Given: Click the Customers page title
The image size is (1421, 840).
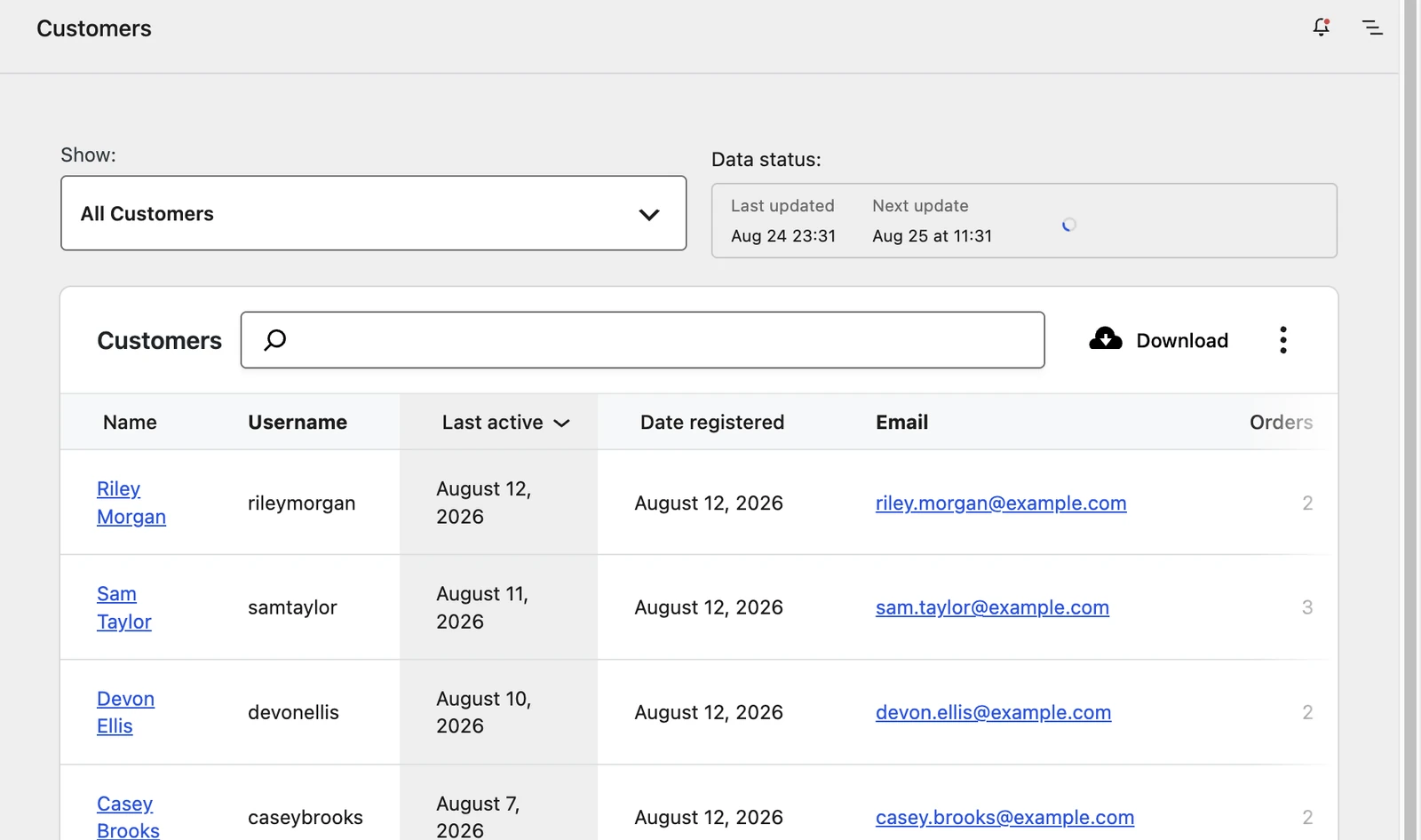Looking at the screenshot, I should click(94, 28).
